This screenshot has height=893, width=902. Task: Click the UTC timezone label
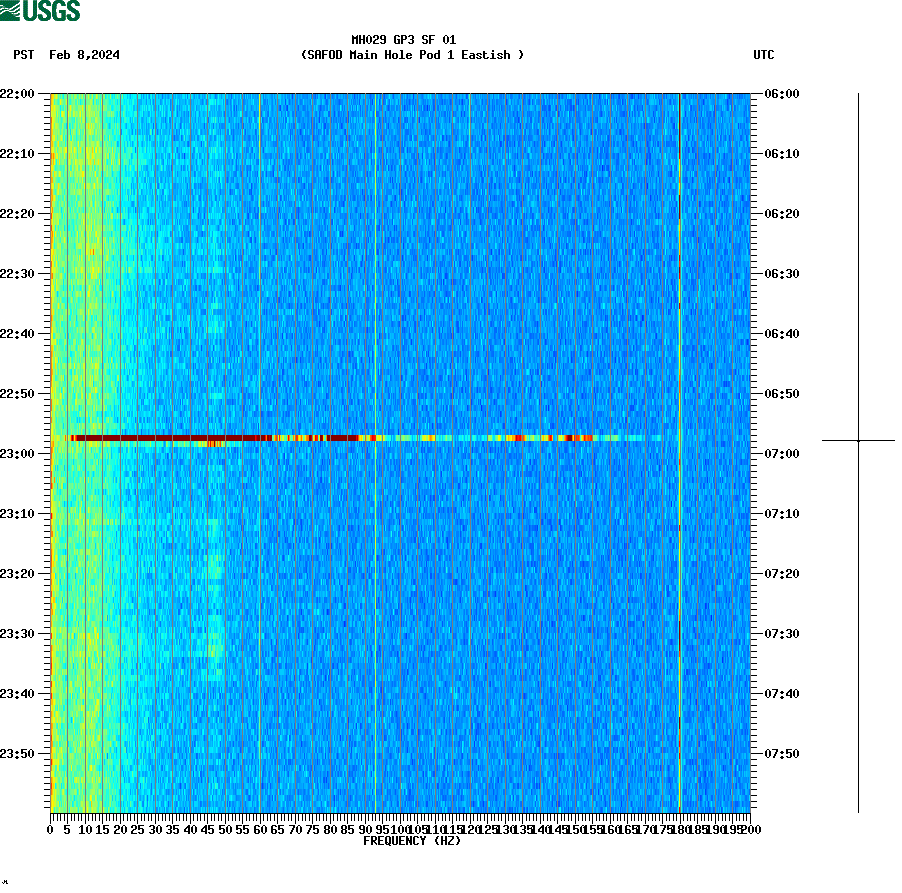pos(765,56)
